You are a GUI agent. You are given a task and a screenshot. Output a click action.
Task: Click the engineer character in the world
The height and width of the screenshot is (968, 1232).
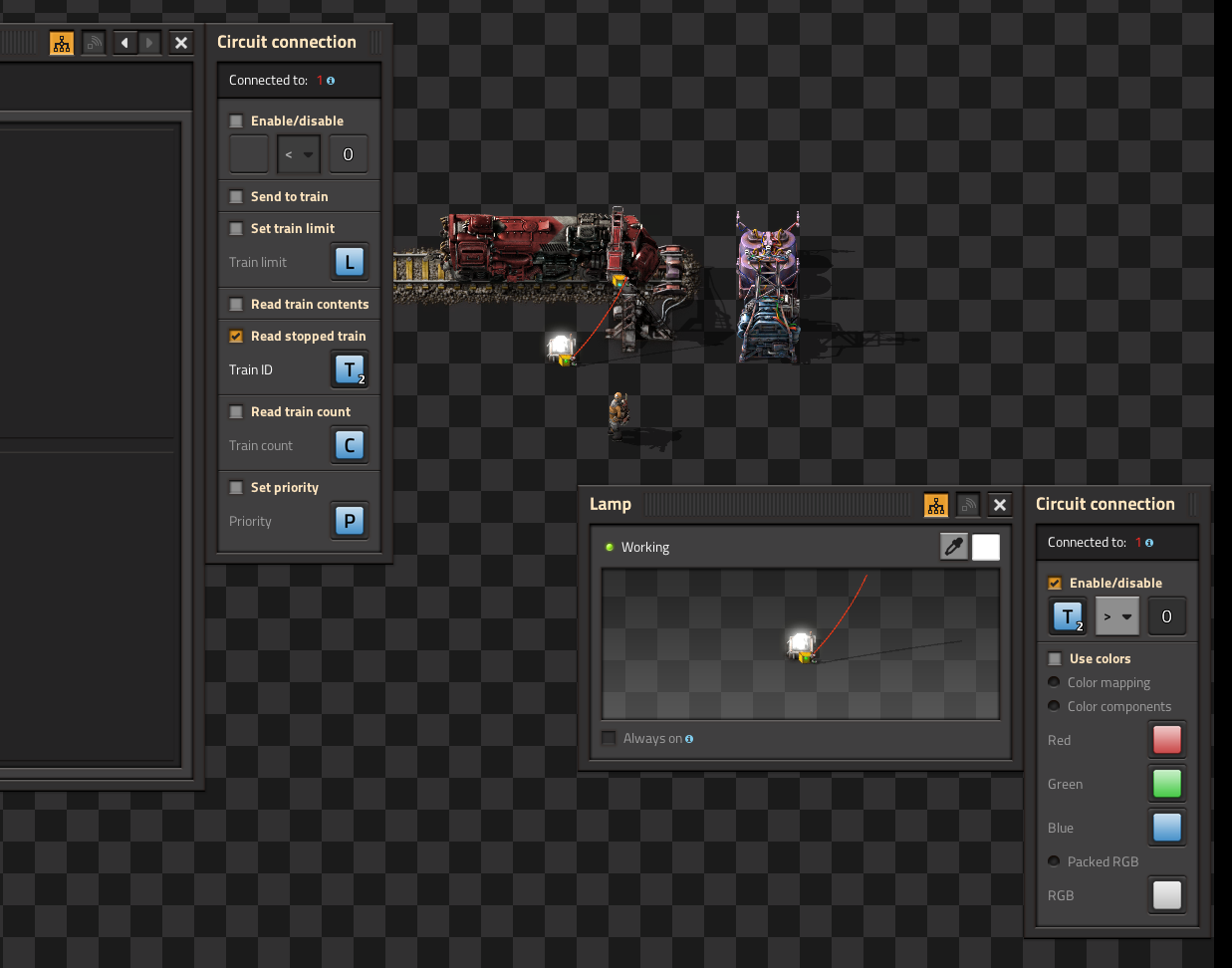pos(618,413)
